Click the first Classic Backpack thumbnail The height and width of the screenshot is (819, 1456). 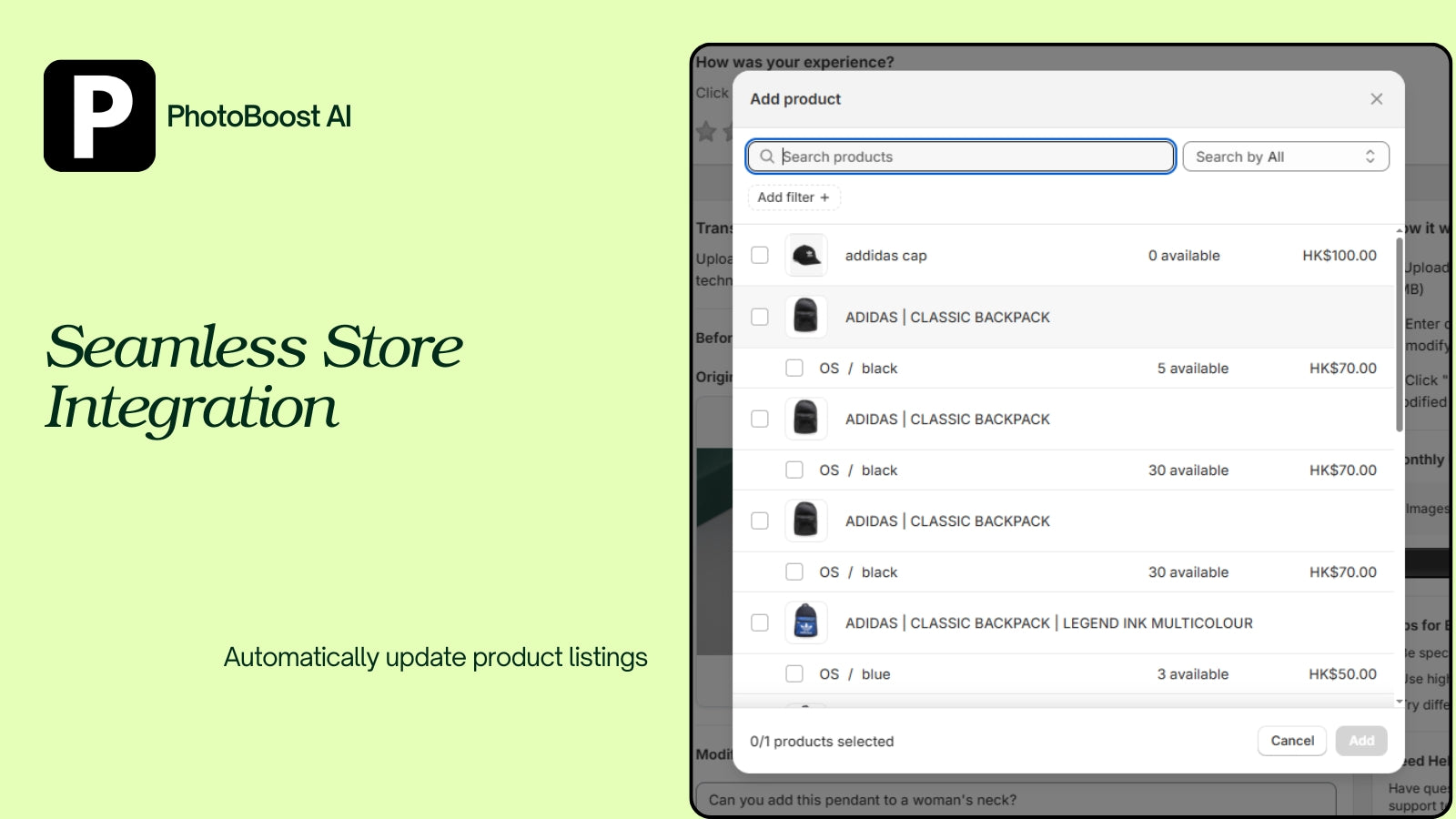pos(805,317)
